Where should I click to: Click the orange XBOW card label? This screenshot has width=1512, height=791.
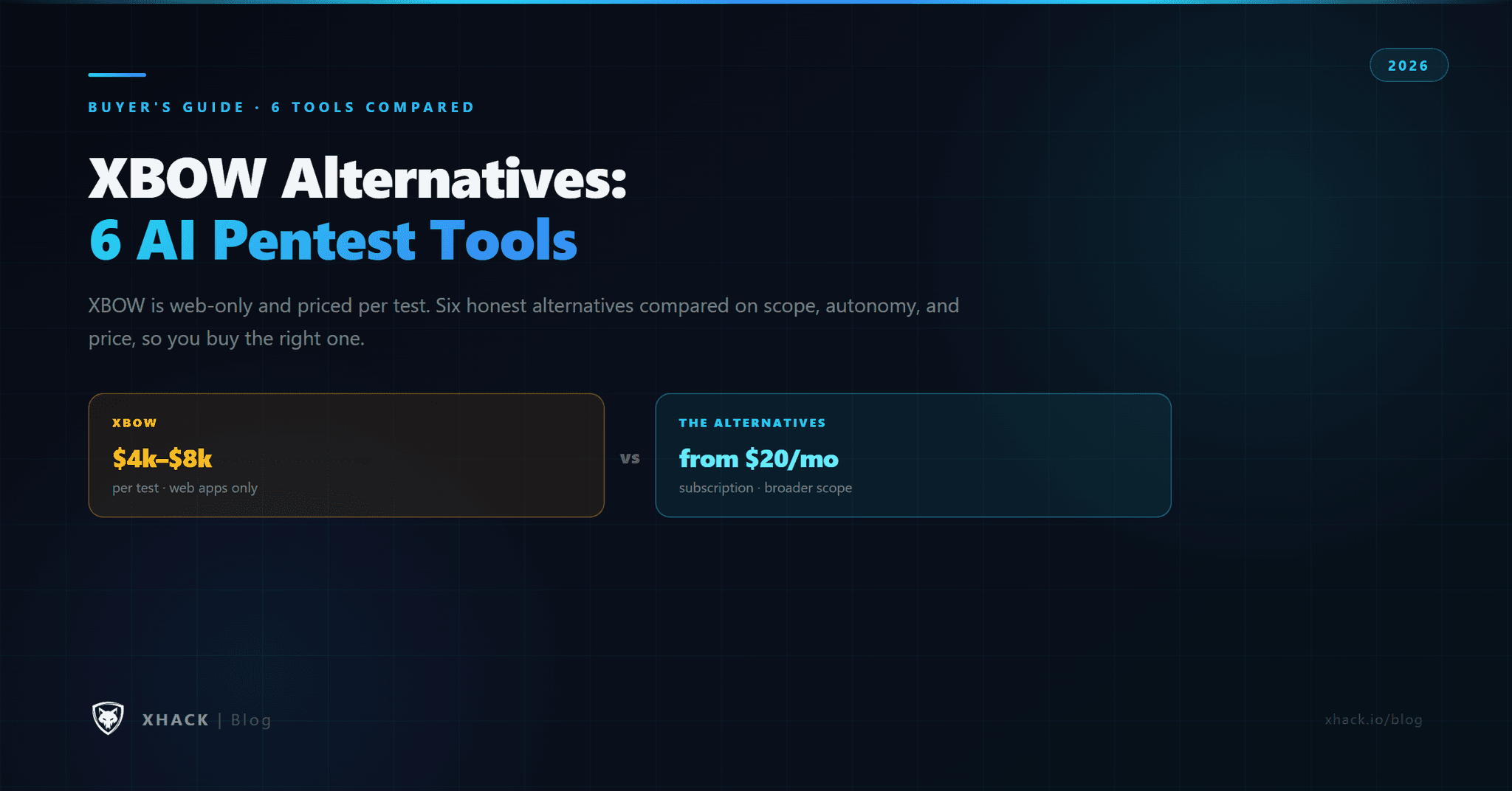coord(134,423)
